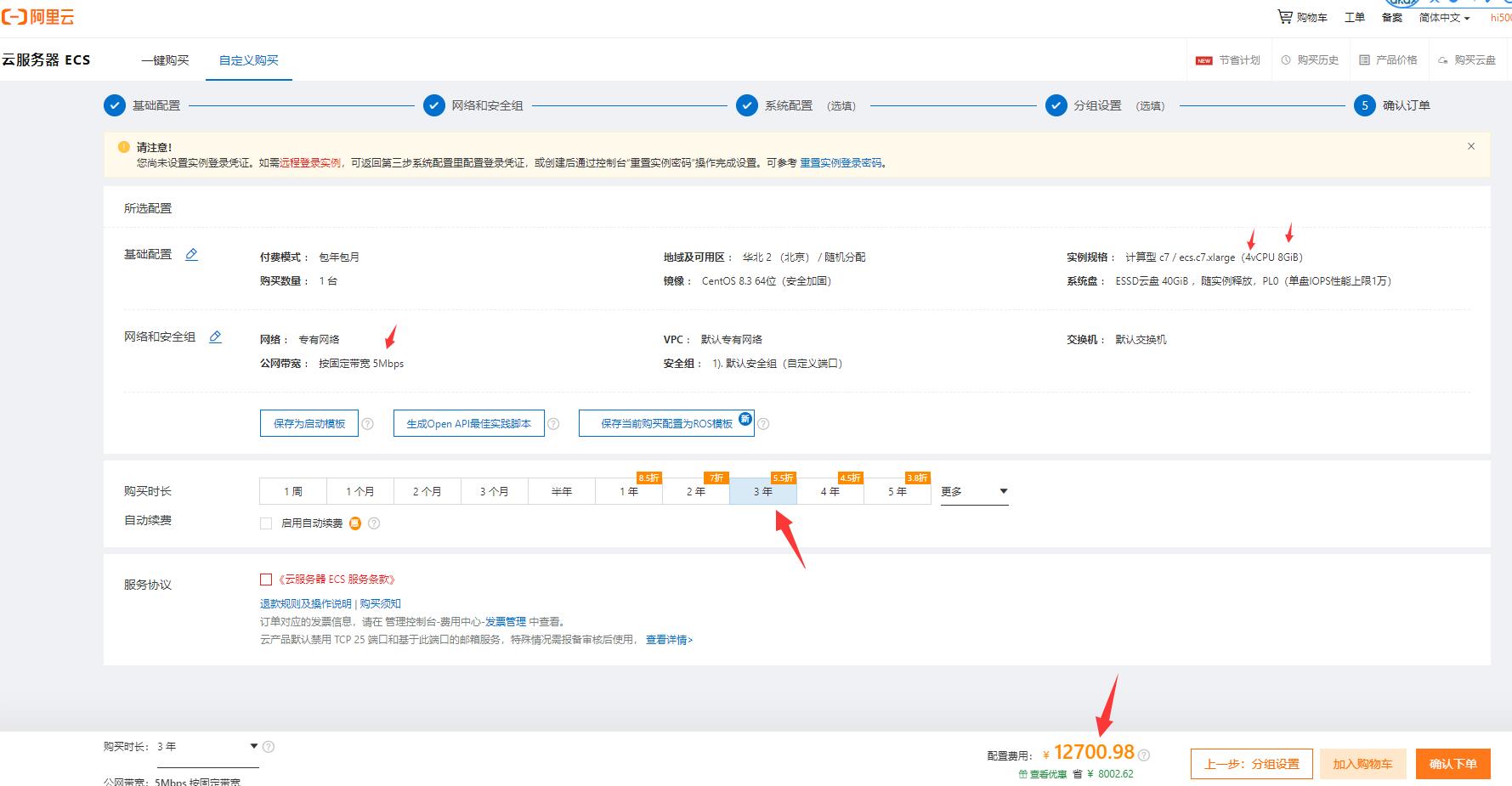
Task: Click help icon next to 生成Open API最佳实践脚本
Action: click(x=553, y=424)
